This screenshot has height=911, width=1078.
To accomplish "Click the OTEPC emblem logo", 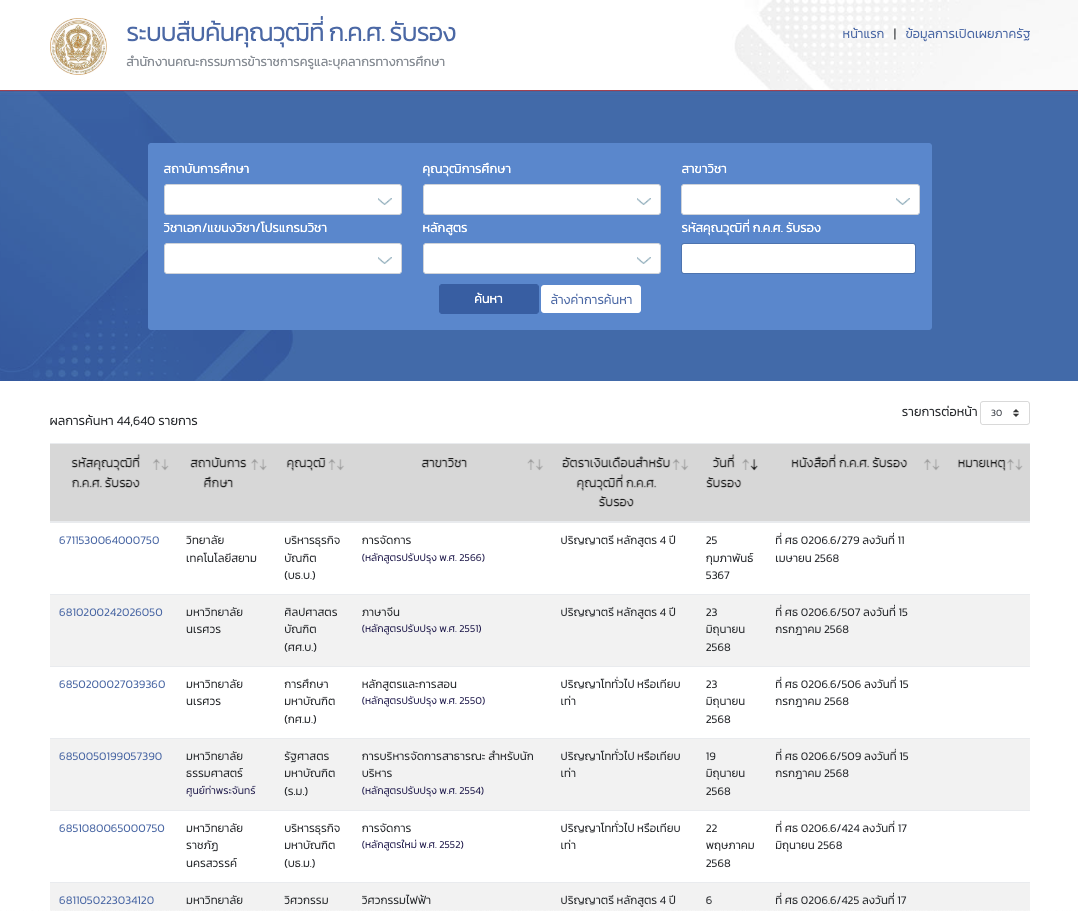I will [78, 46].
